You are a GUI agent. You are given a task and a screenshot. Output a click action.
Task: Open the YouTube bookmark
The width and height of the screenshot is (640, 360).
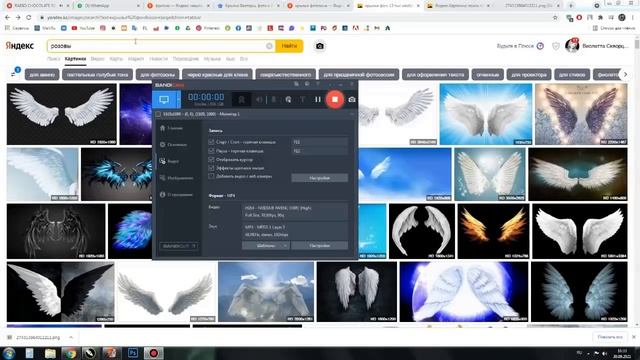click(x=83, y=28)
